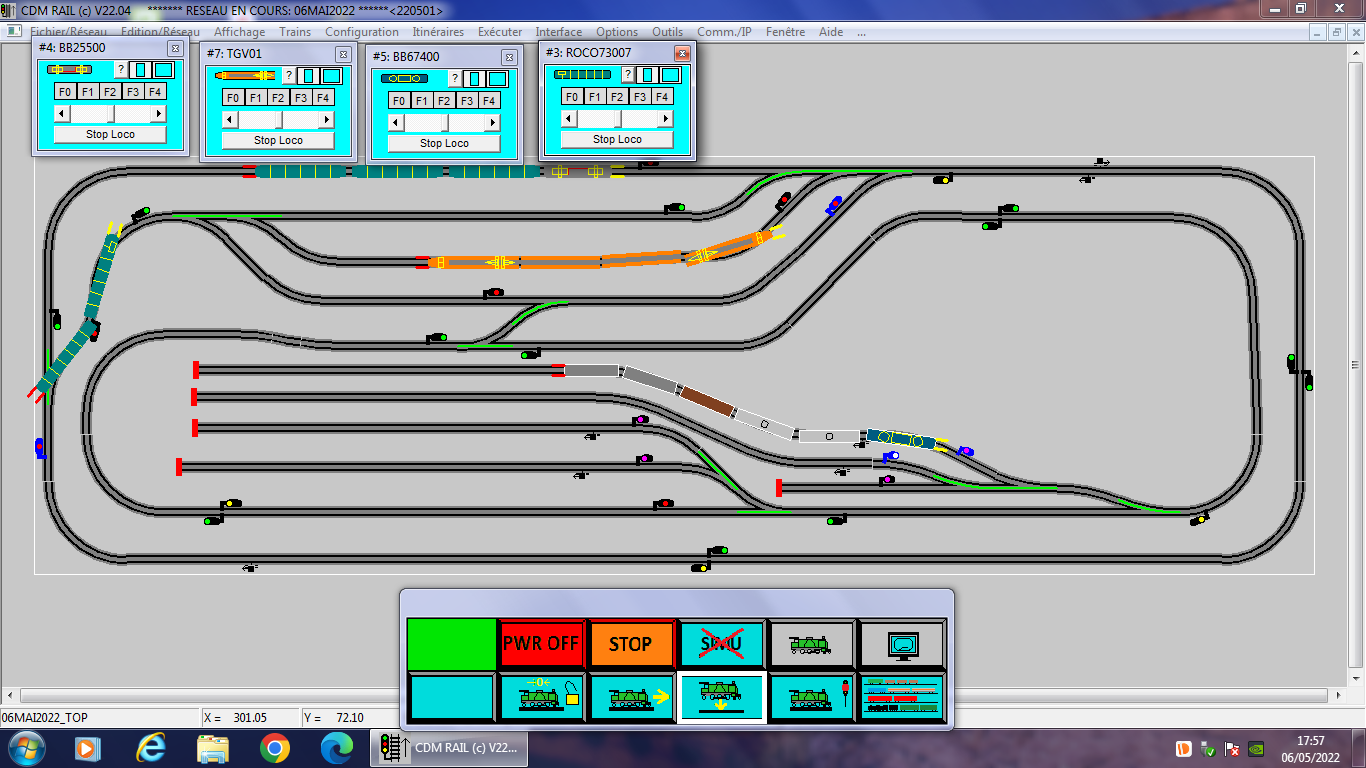This screenshot has height=768, width=1366.
Task: Click the main window horizontal scrollbar left arrow
Action: pos(9,694)
